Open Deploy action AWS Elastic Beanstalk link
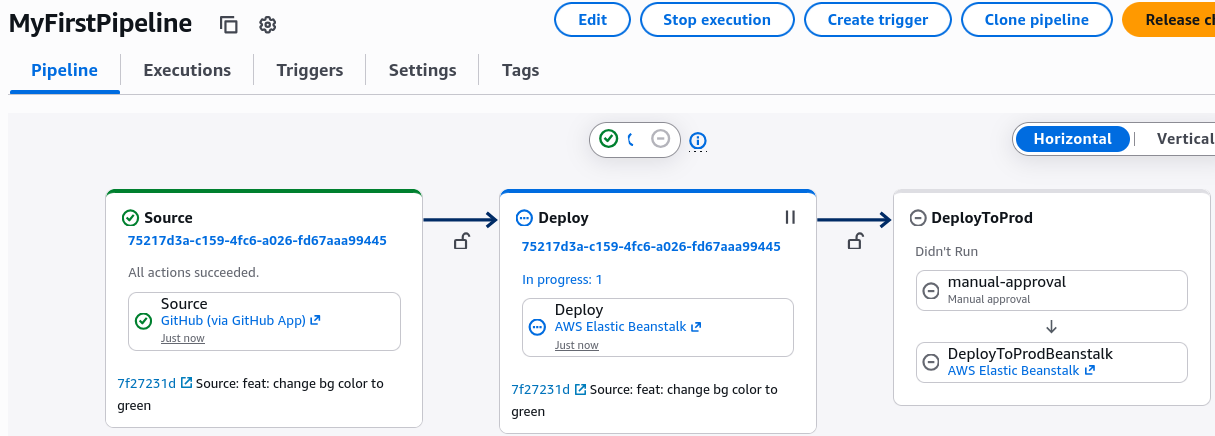This screenshot has width=1215, height=436. 628,327
